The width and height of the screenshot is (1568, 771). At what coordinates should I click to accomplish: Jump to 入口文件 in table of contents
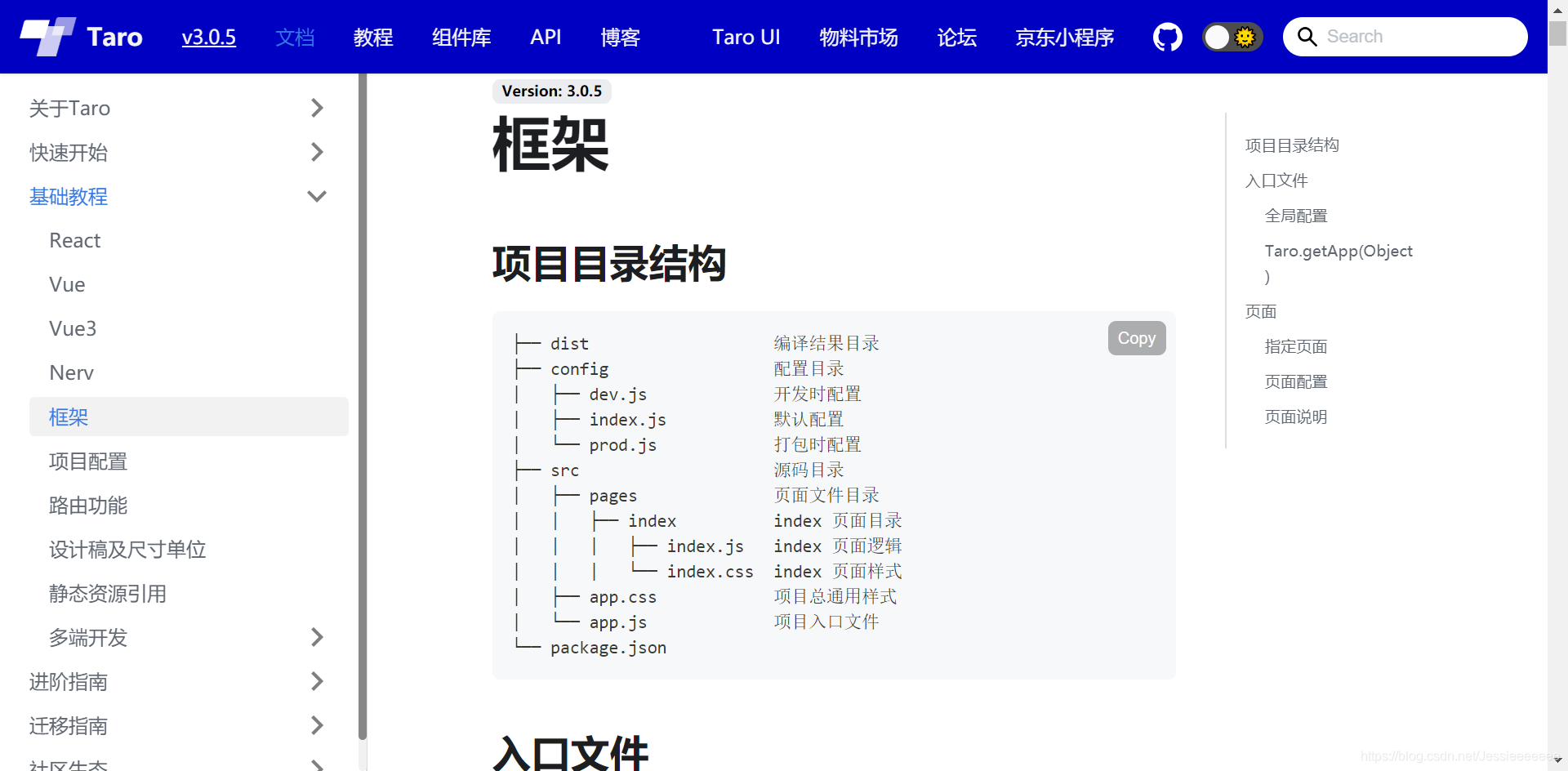(1276, 180)
